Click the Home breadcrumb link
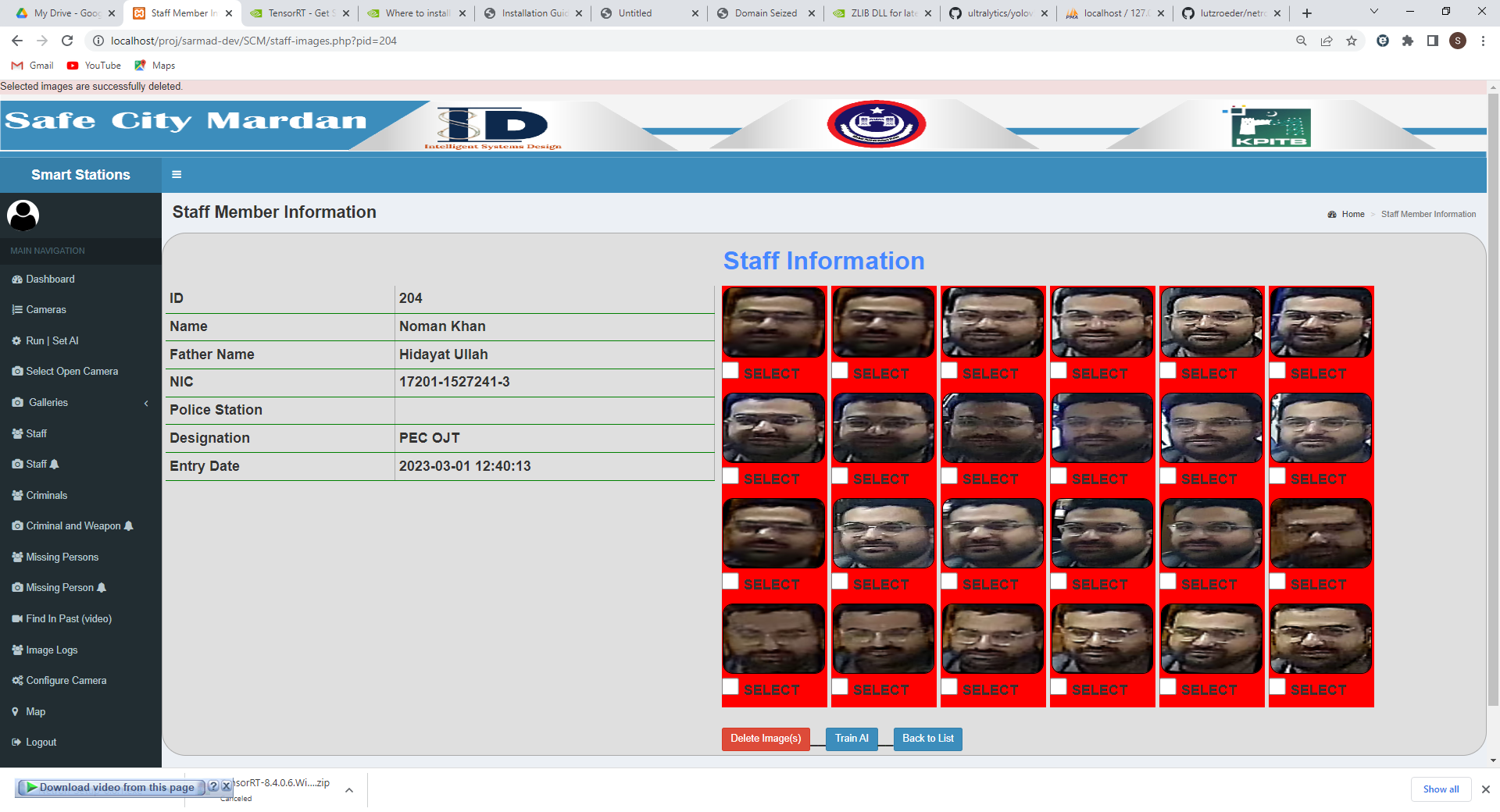This screenshot has width=1500, height=812. 1352,214
